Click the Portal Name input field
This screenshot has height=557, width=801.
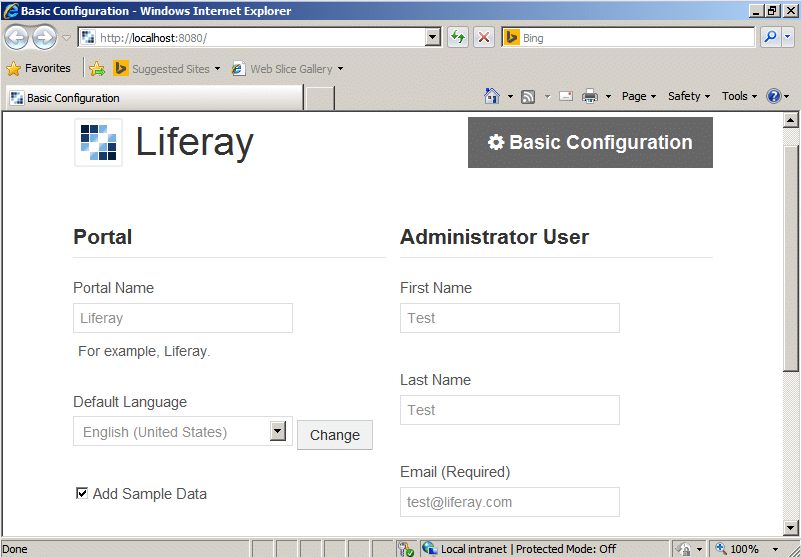(x=183, y=318)
